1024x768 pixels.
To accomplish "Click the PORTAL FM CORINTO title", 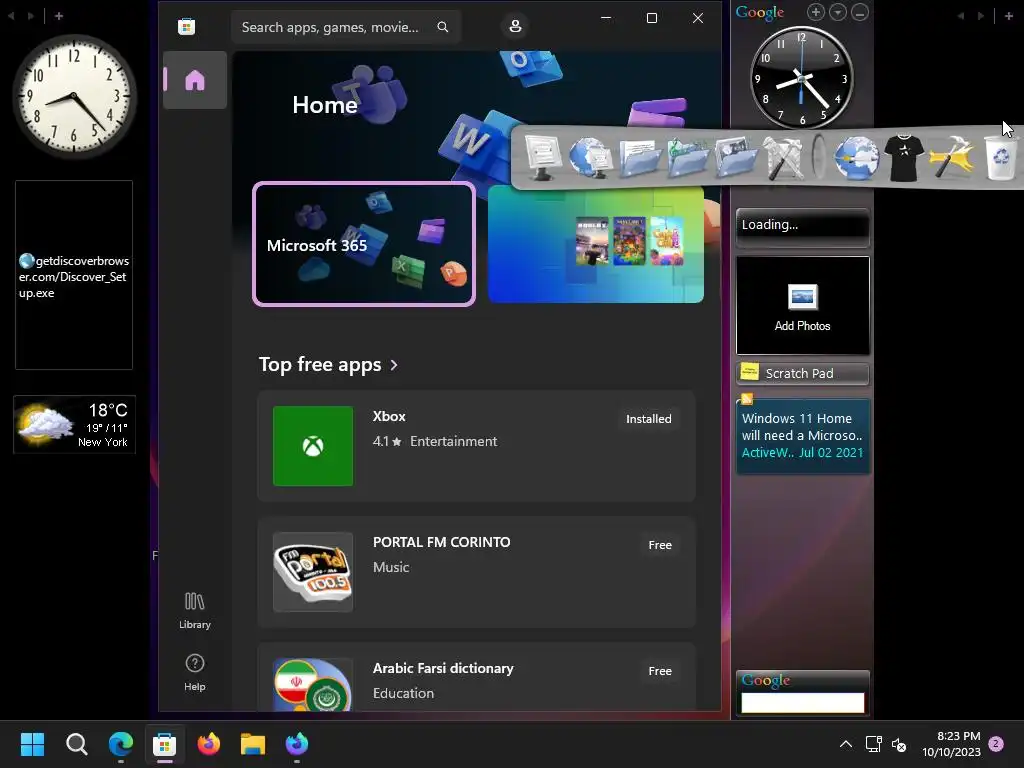I will point(441,543).
